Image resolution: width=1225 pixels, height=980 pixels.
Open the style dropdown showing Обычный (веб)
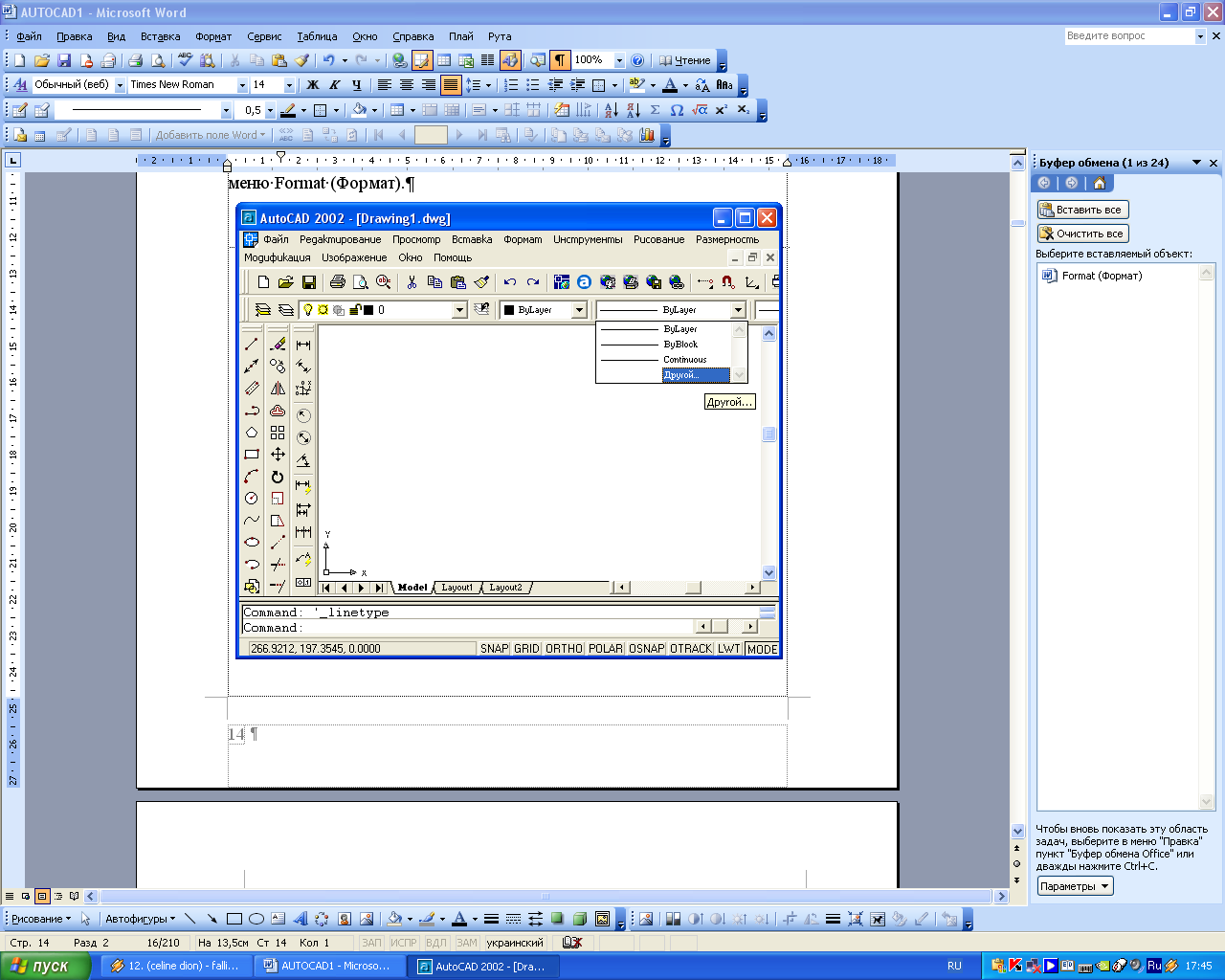tap(121, 85)
